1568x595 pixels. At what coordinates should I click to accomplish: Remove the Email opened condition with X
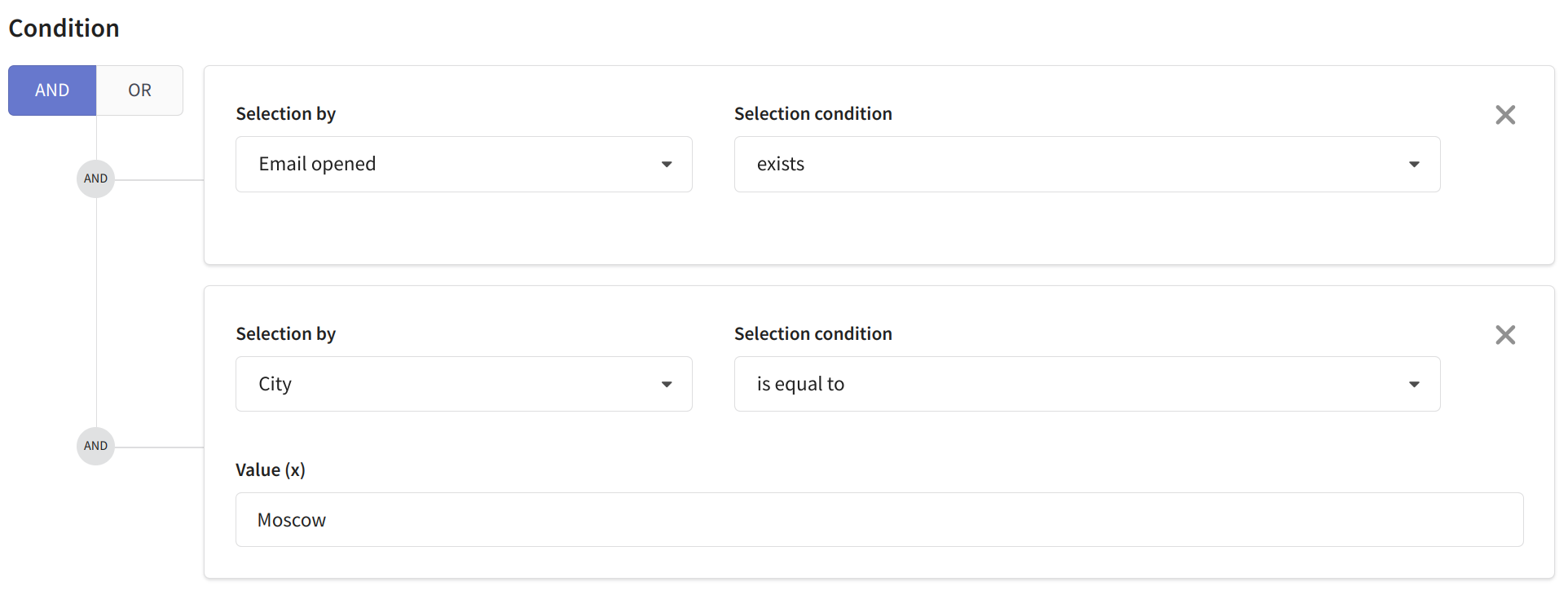click(1505, 115)
